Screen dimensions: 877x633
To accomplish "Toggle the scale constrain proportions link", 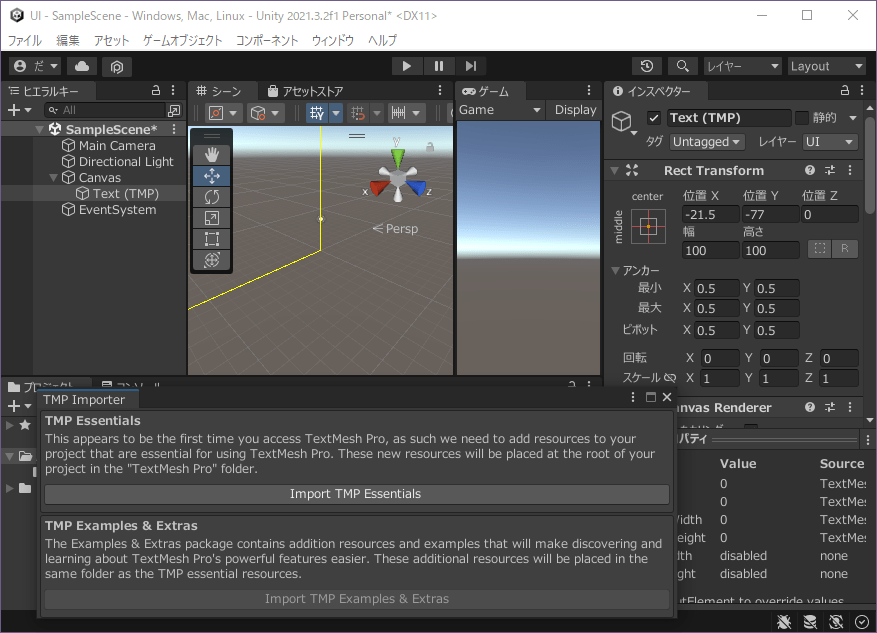I will (x=670, y=379).
